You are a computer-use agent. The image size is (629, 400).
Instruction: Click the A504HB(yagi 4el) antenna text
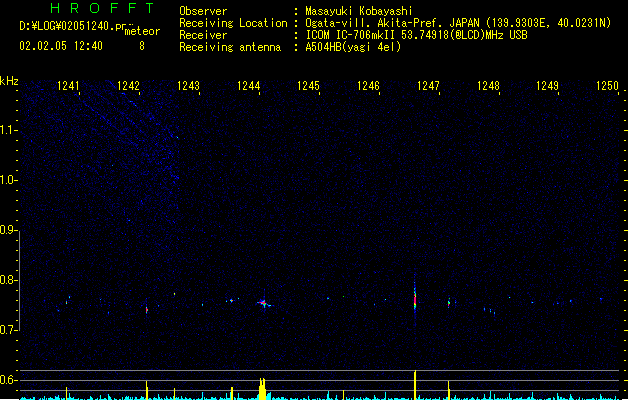coord(353,47)
